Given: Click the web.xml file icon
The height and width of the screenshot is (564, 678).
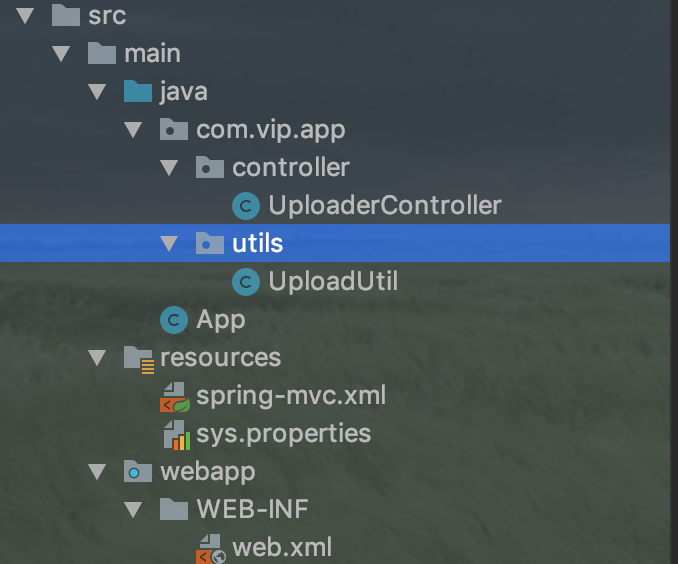Looking at the screenshot, I should [211, 549].
